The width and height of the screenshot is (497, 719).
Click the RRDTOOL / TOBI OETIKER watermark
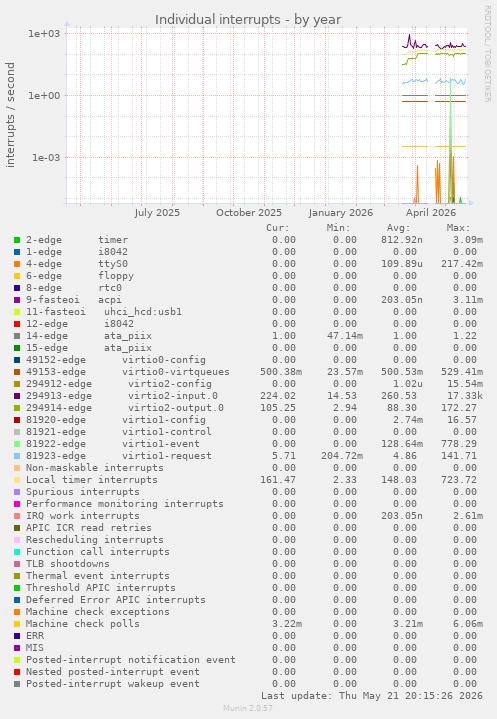pos(487,54)
